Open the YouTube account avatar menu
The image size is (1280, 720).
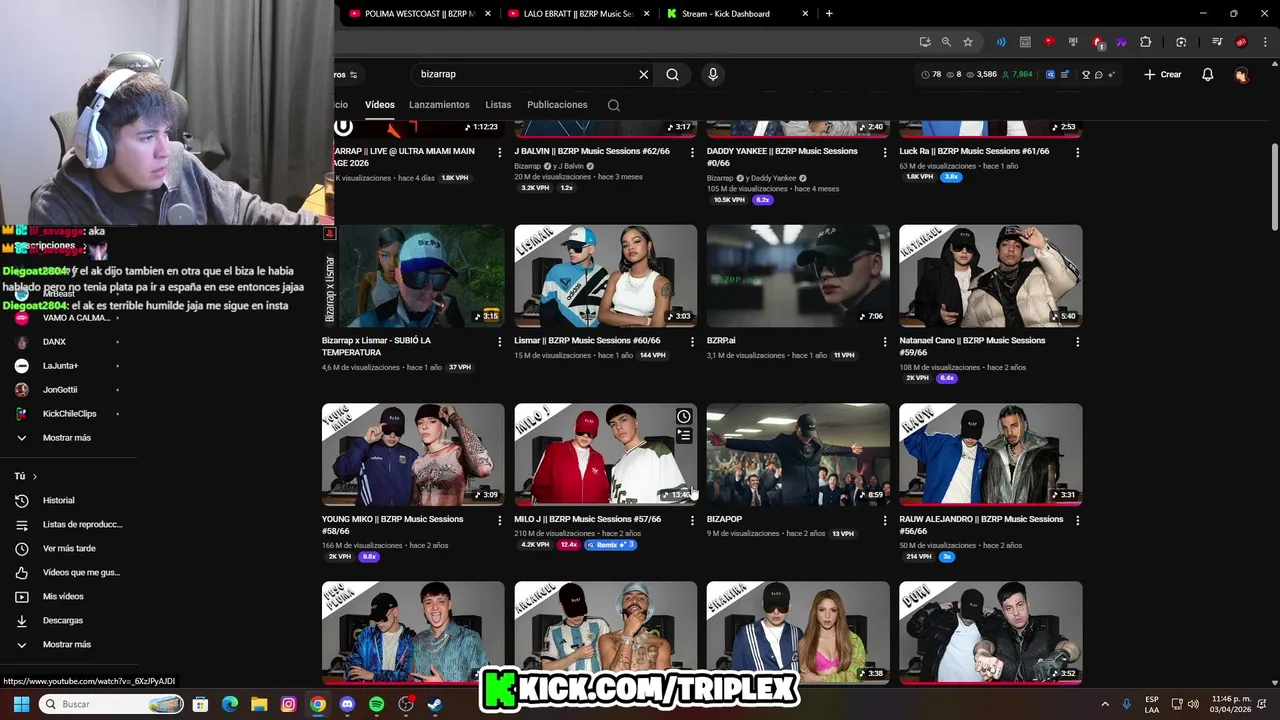(1242, 74)
